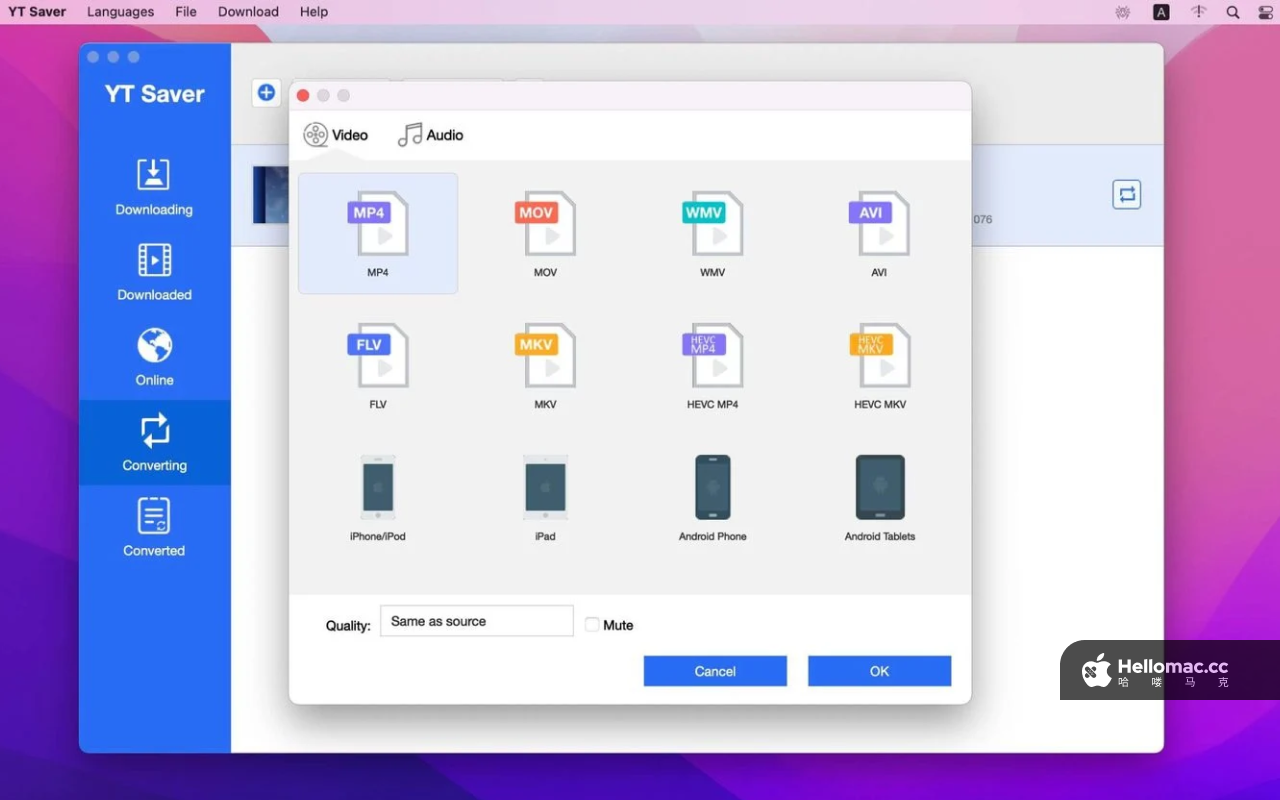Screen dimensions: 1280x800
Task: Click the blue plus add button
Action: pos(266,93)
